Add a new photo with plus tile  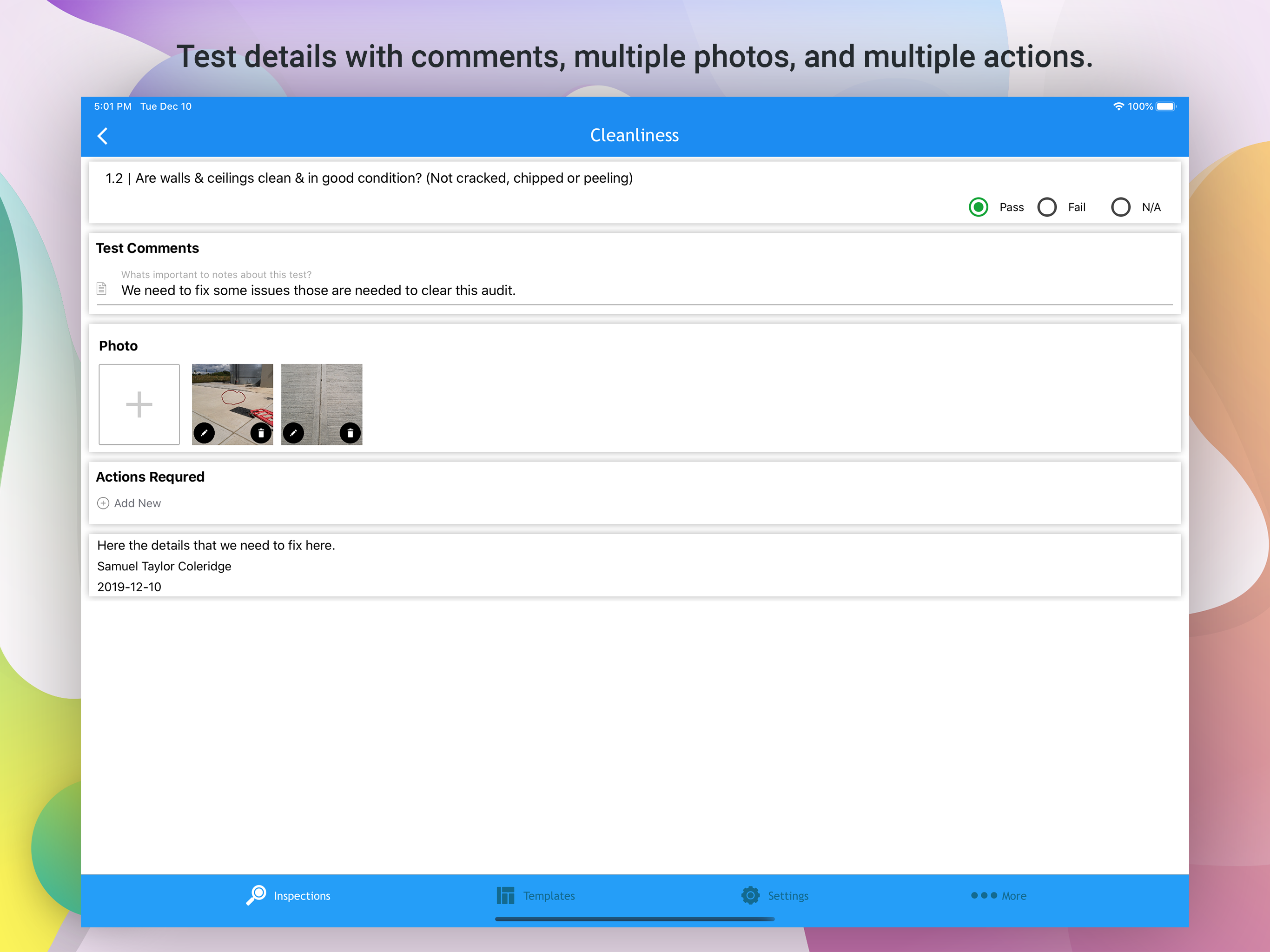139,404
